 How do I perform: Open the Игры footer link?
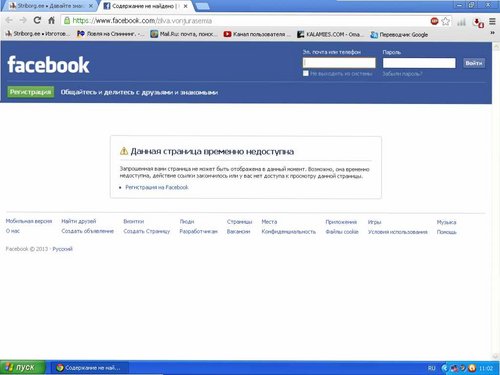click(374, 222)
